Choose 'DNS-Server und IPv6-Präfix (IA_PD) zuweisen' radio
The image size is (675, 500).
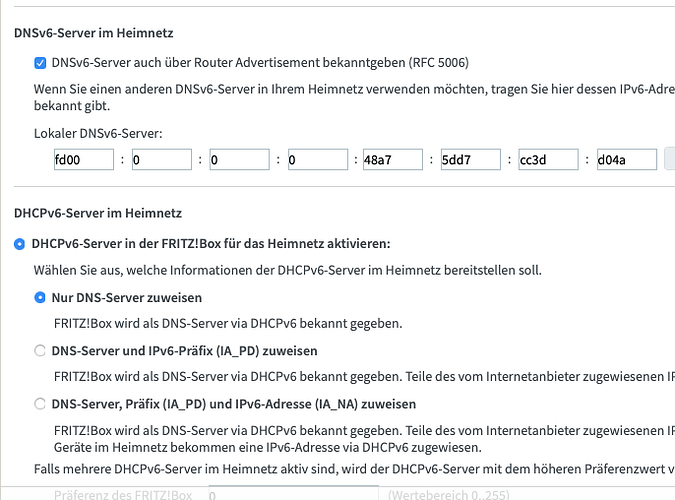(40, 351)
